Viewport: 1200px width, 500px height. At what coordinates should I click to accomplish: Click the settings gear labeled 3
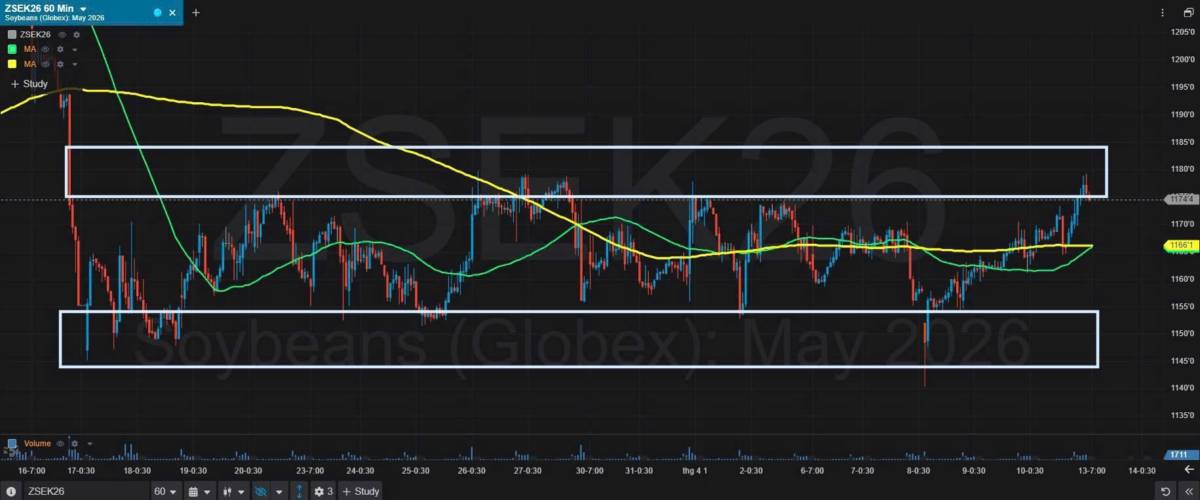tap(322, 491)
